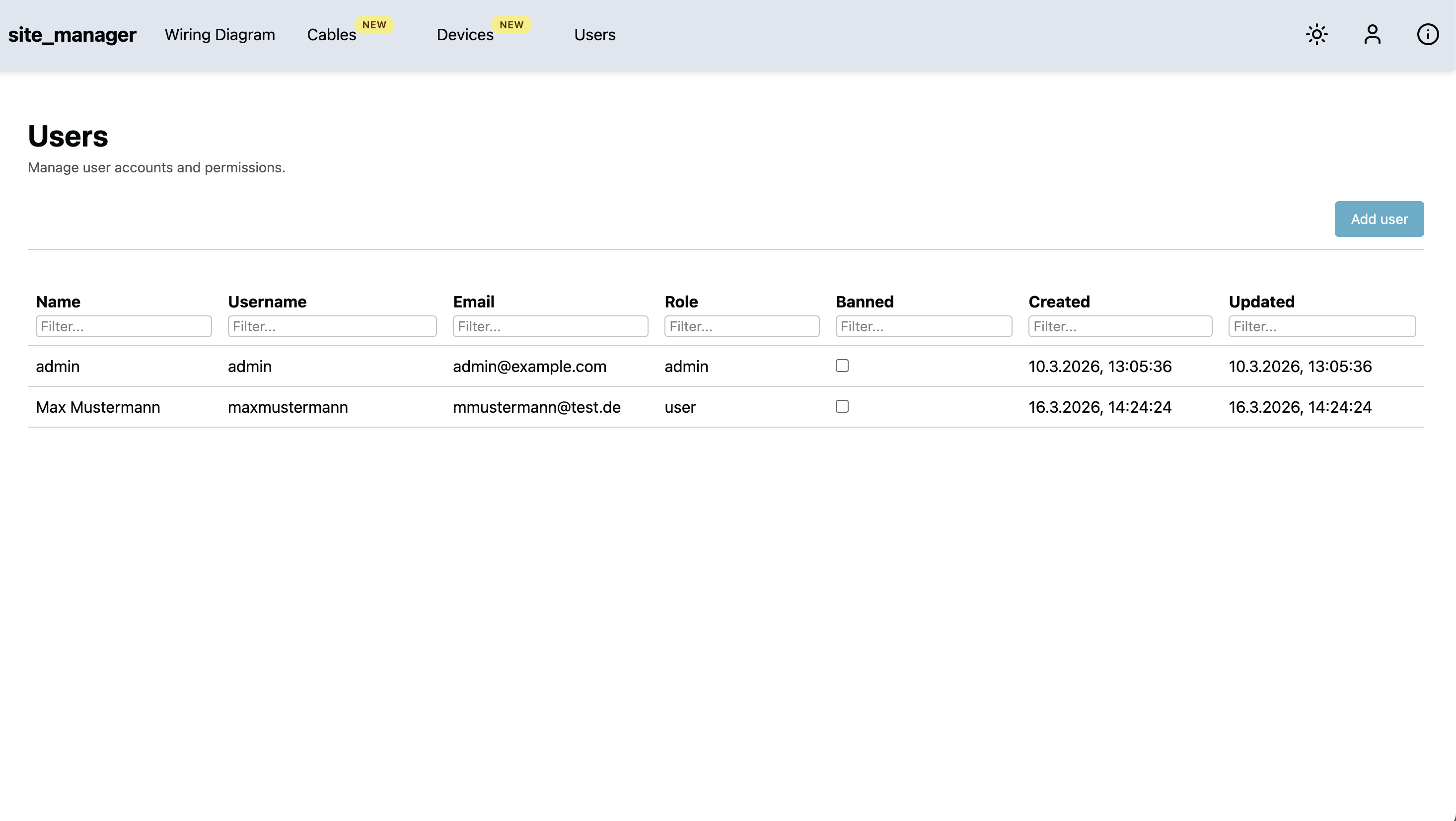1456x821 pixels.
Task: Open the Wiring Diagram page
Action: 220,35
